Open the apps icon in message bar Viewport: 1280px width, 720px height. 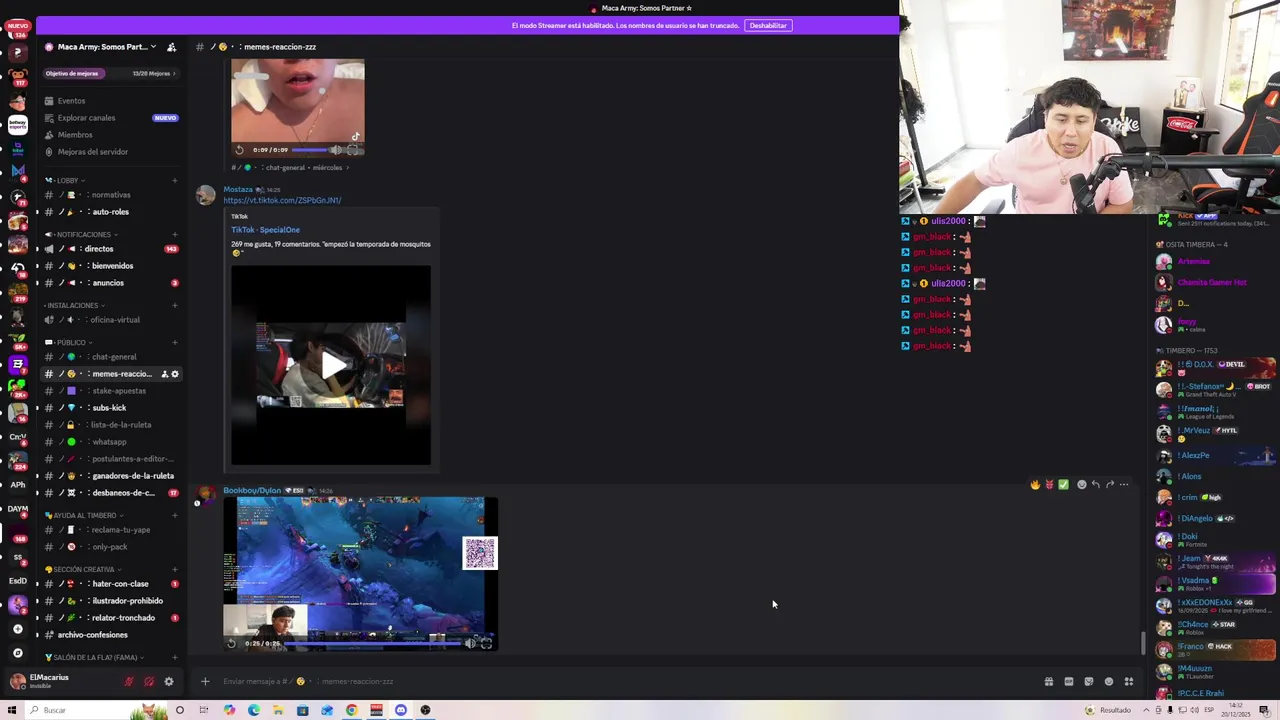pyautogui.click(x=1129, y=681)
